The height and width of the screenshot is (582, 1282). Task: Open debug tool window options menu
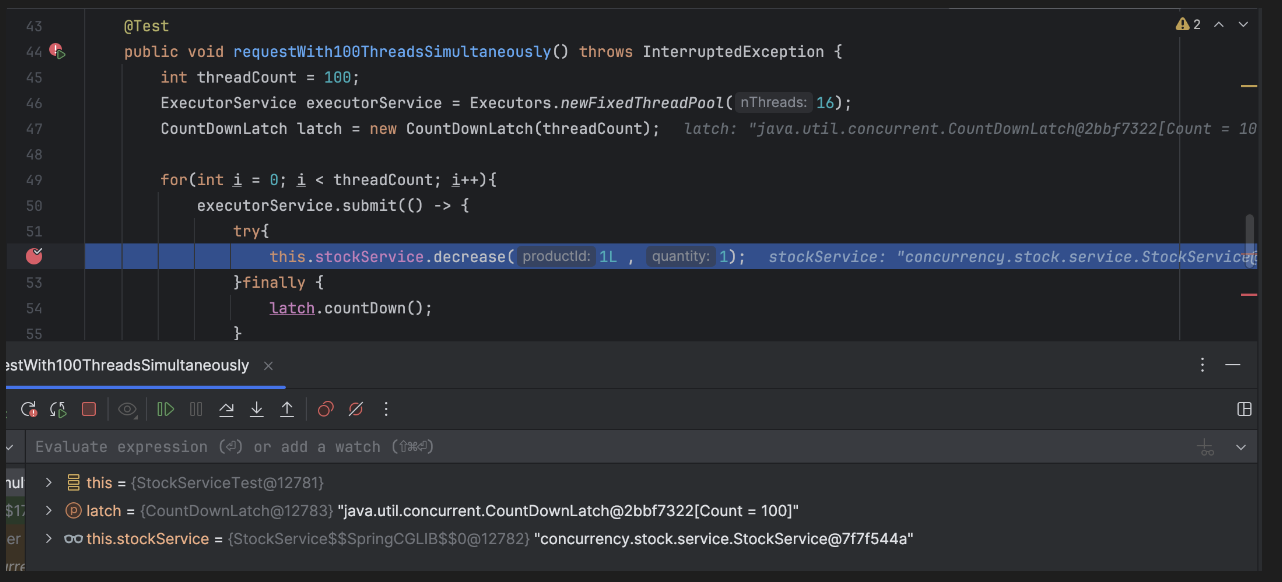[1203, 366]
